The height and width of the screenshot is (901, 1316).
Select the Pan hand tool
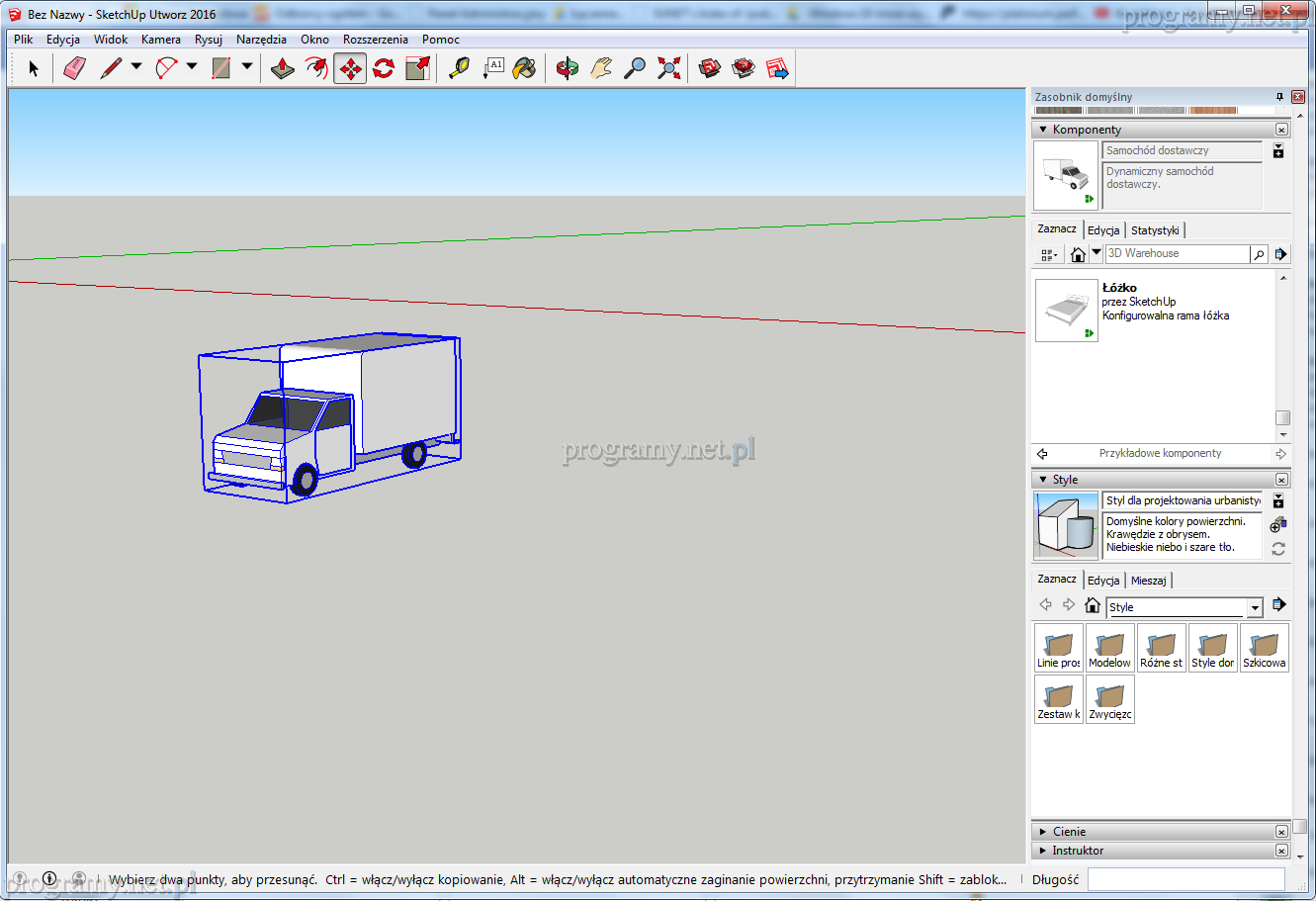pyautogui.click(x=601, y=68)
